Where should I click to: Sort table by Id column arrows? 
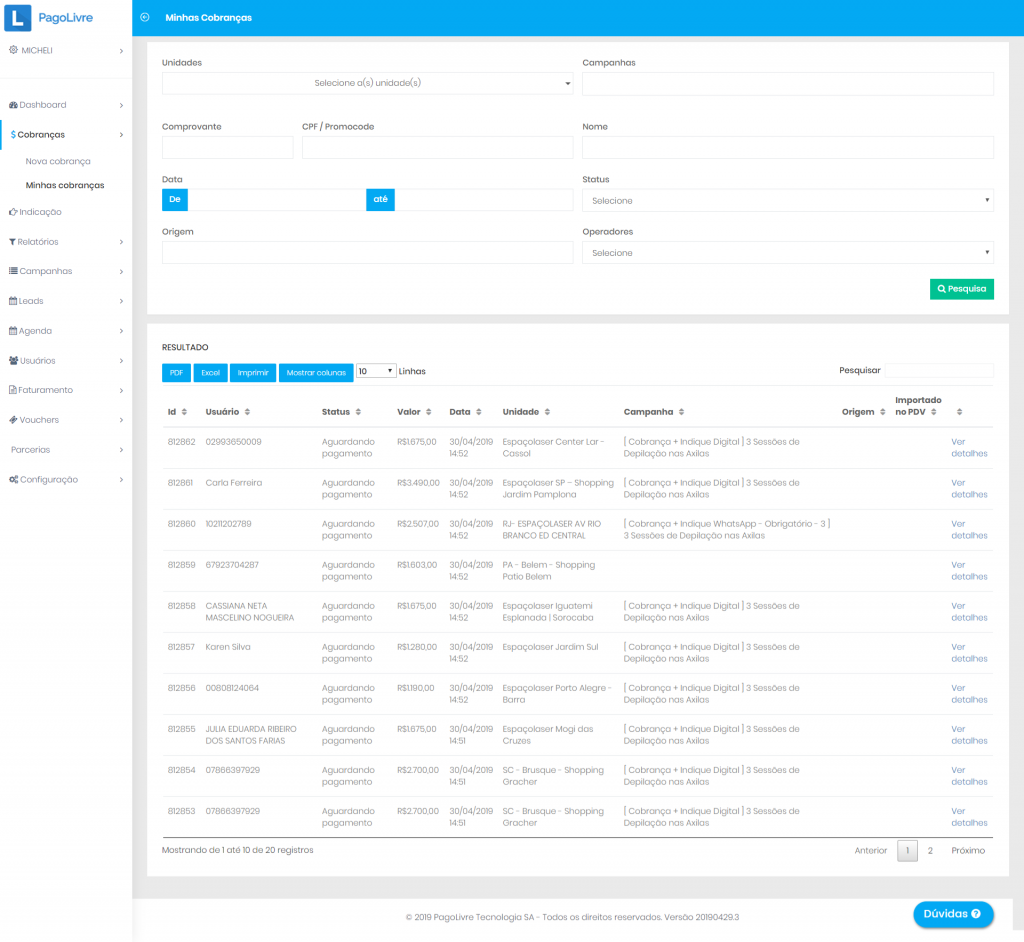[185, 412]
